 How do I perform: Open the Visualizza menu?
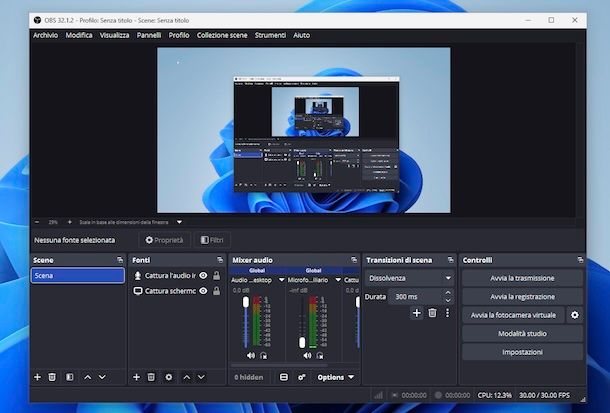pos(114,35)
